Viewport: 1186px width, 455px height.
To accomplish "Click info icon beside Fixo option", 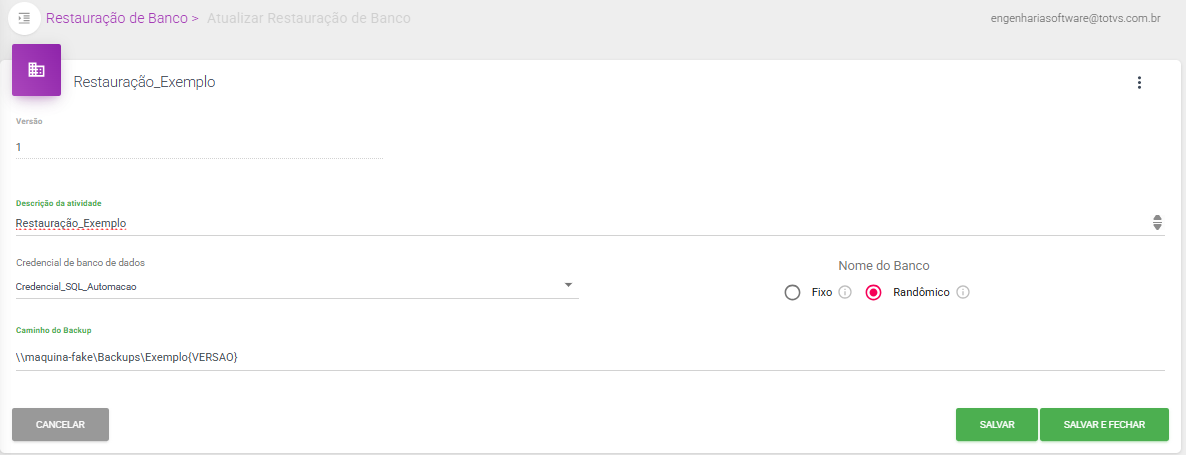I will 844,293.
